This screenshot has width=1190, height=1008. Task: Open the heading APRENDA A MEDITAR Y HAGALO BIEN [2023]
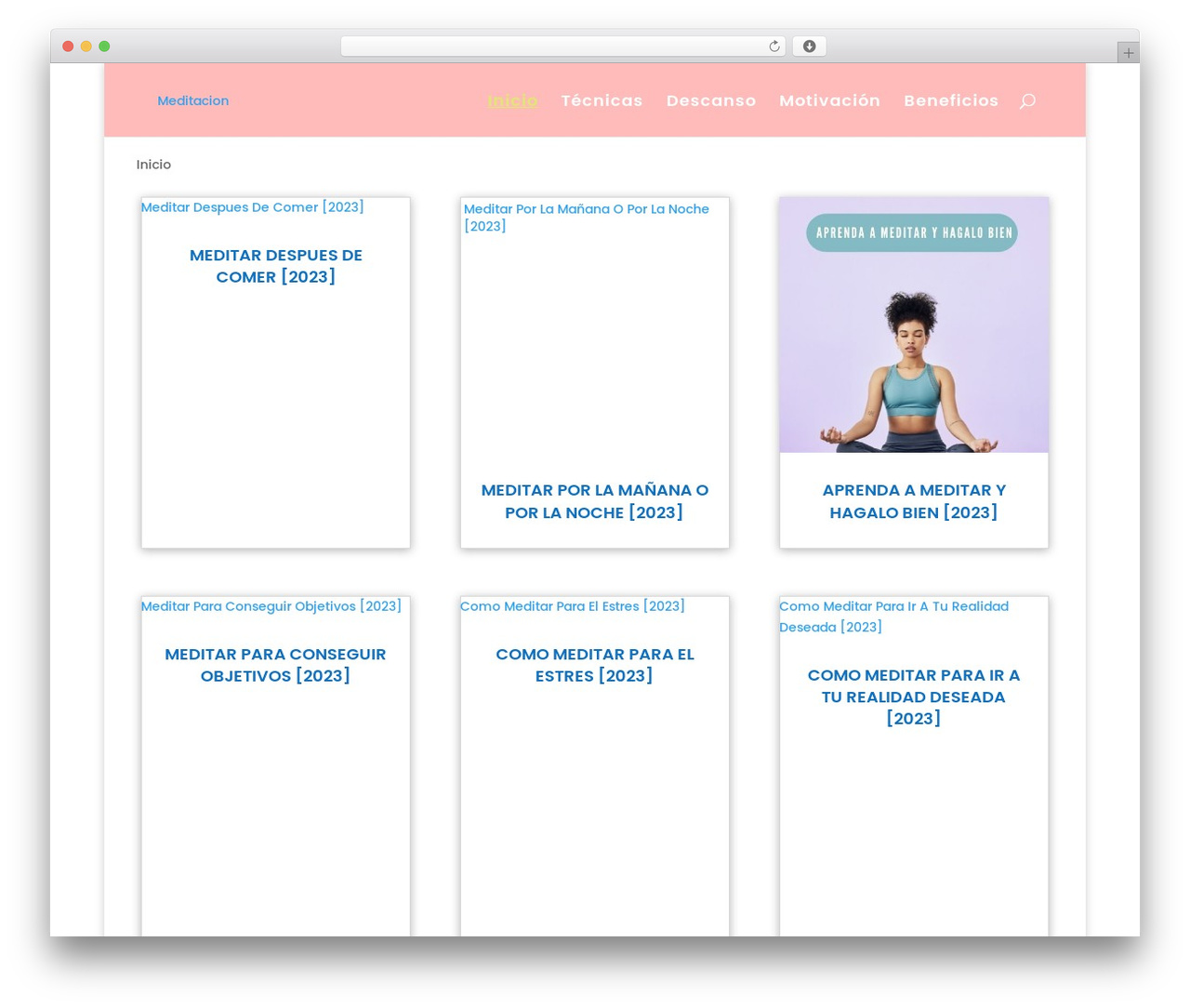coord(914,501)
